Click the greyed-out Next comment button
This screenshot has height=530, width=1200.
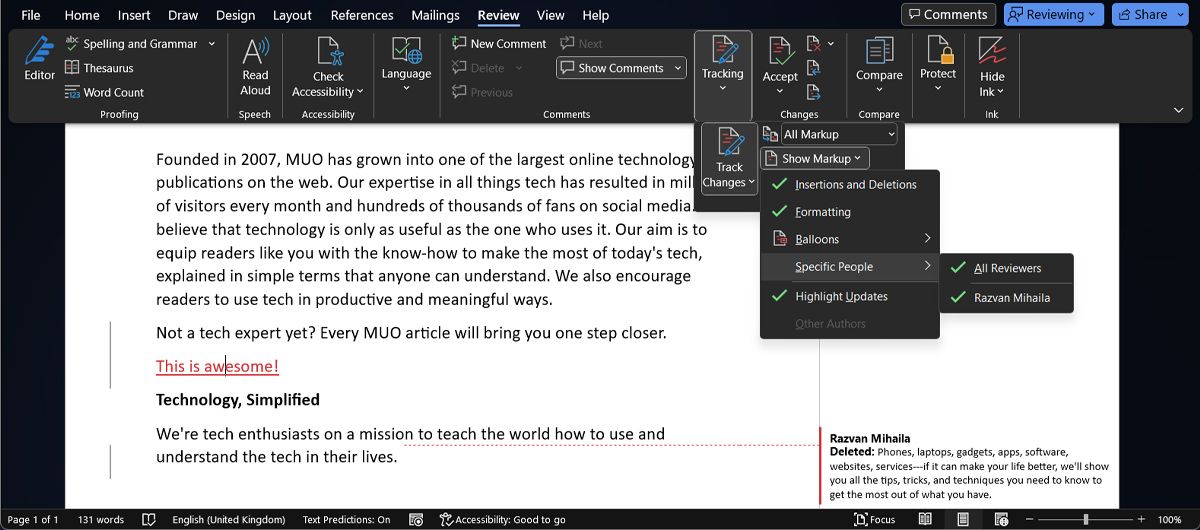[x=581, y=44]
